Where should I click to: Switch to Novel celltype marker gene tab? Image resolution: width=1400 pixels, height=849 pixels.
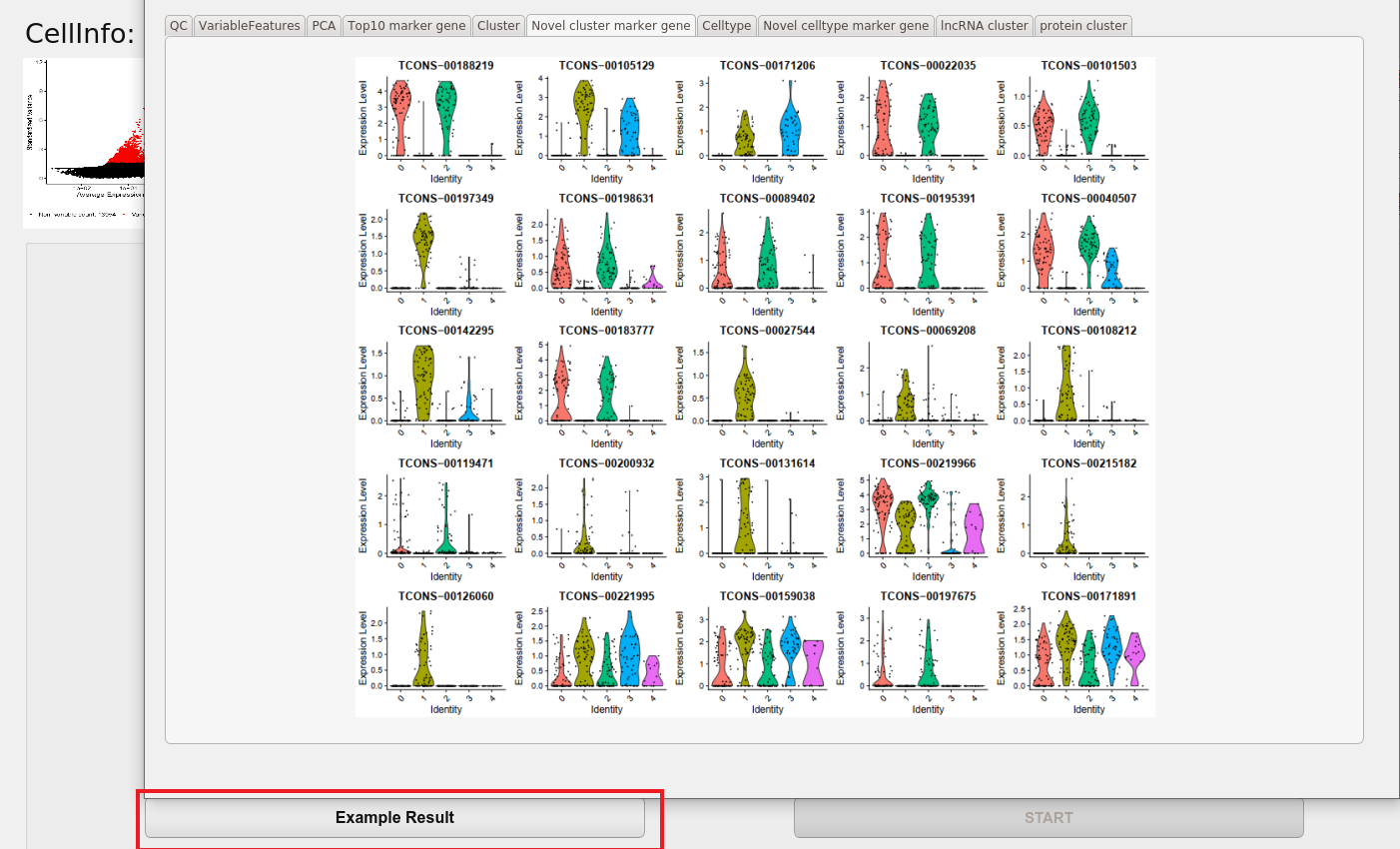(846, 26)
